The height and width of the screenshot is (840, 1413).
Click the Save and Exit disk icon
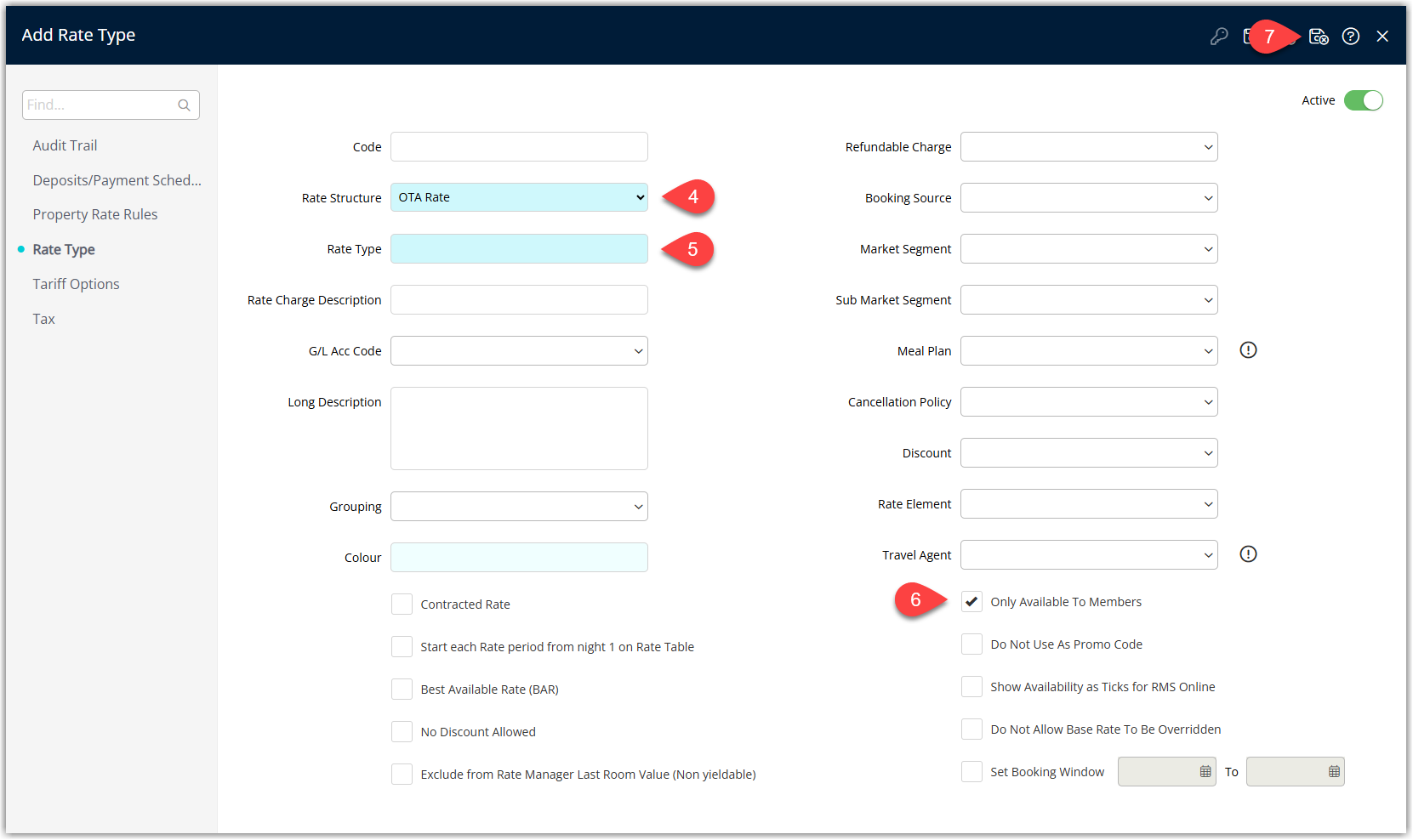(1319, 37)
